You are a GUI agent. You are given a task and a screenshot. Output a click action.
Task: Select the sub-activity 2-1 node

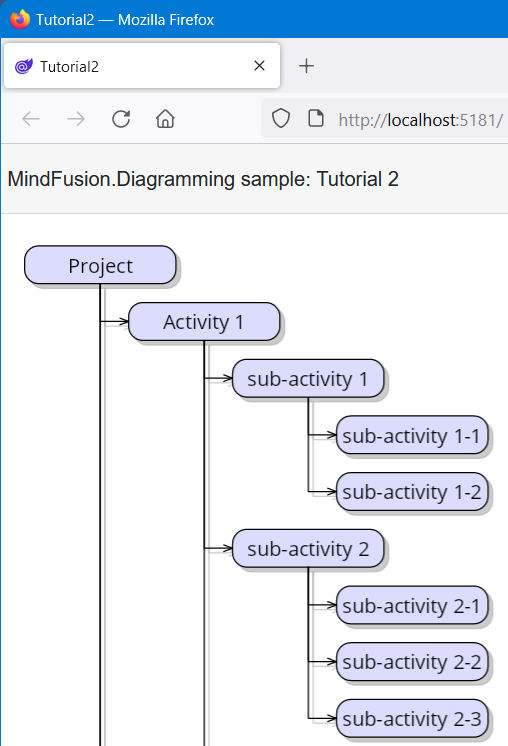[x=412, y=605]
